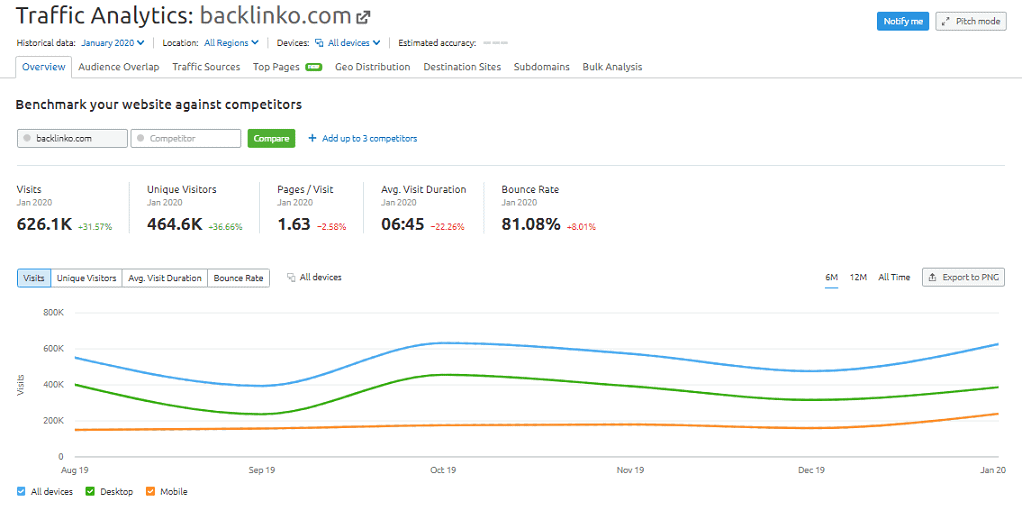Toggle the All devices legend checkbox

22,491
